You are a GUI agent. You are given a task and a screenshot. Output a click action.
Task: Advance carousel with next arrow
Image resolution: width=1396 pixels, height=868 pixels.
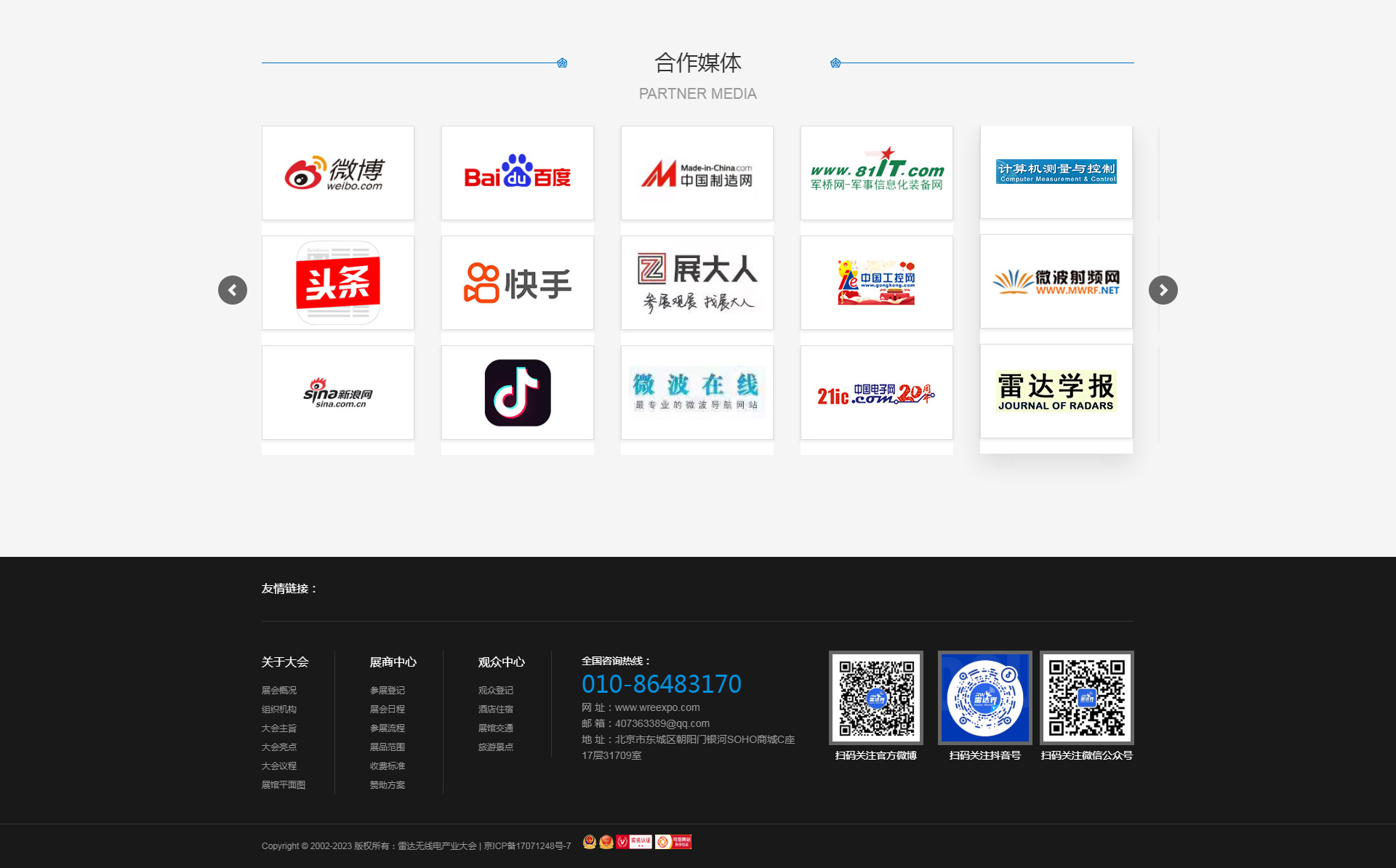[x=1163, y=290]
